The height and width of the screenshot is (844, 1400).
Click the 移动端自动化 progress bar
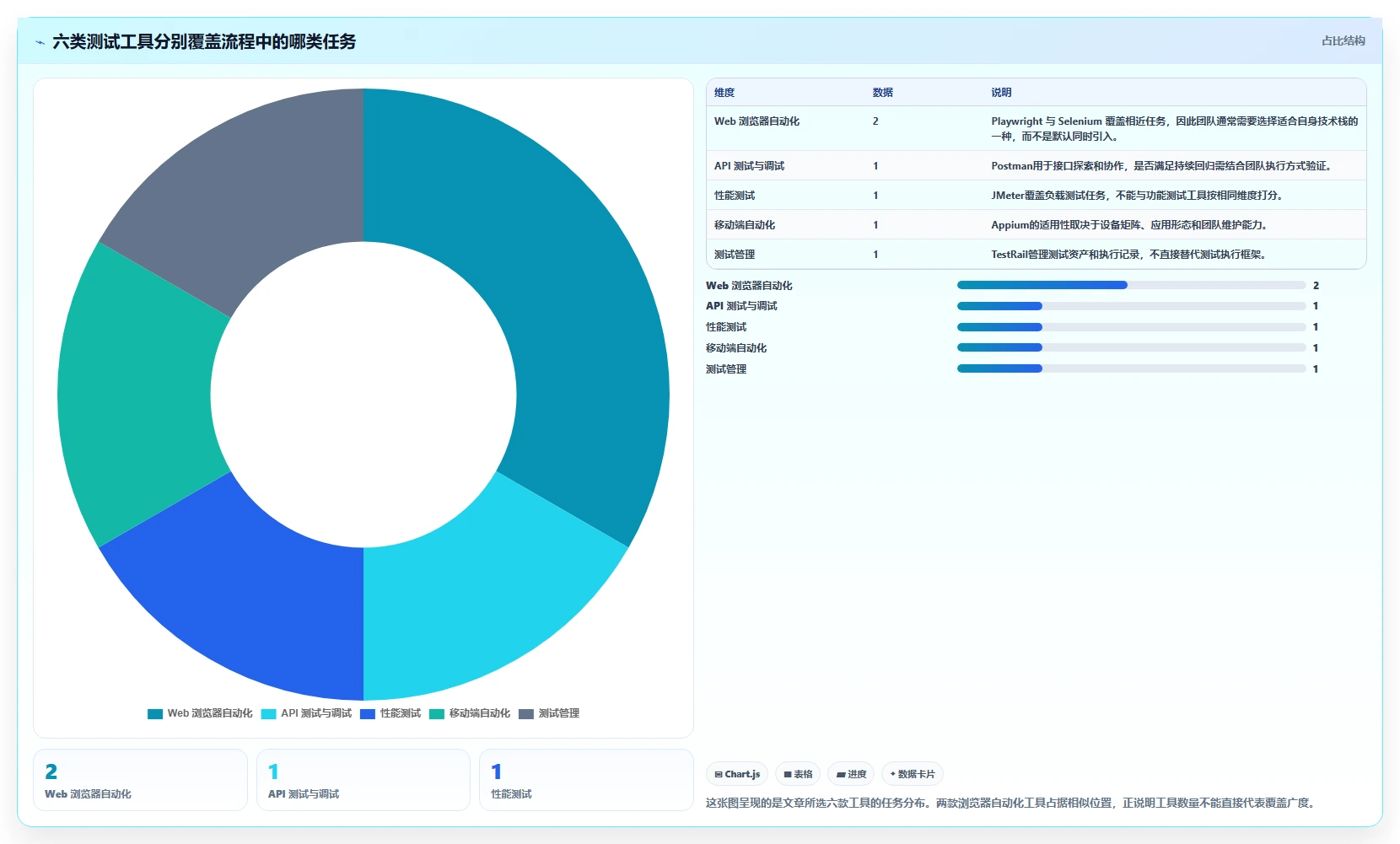point(1132,347)
